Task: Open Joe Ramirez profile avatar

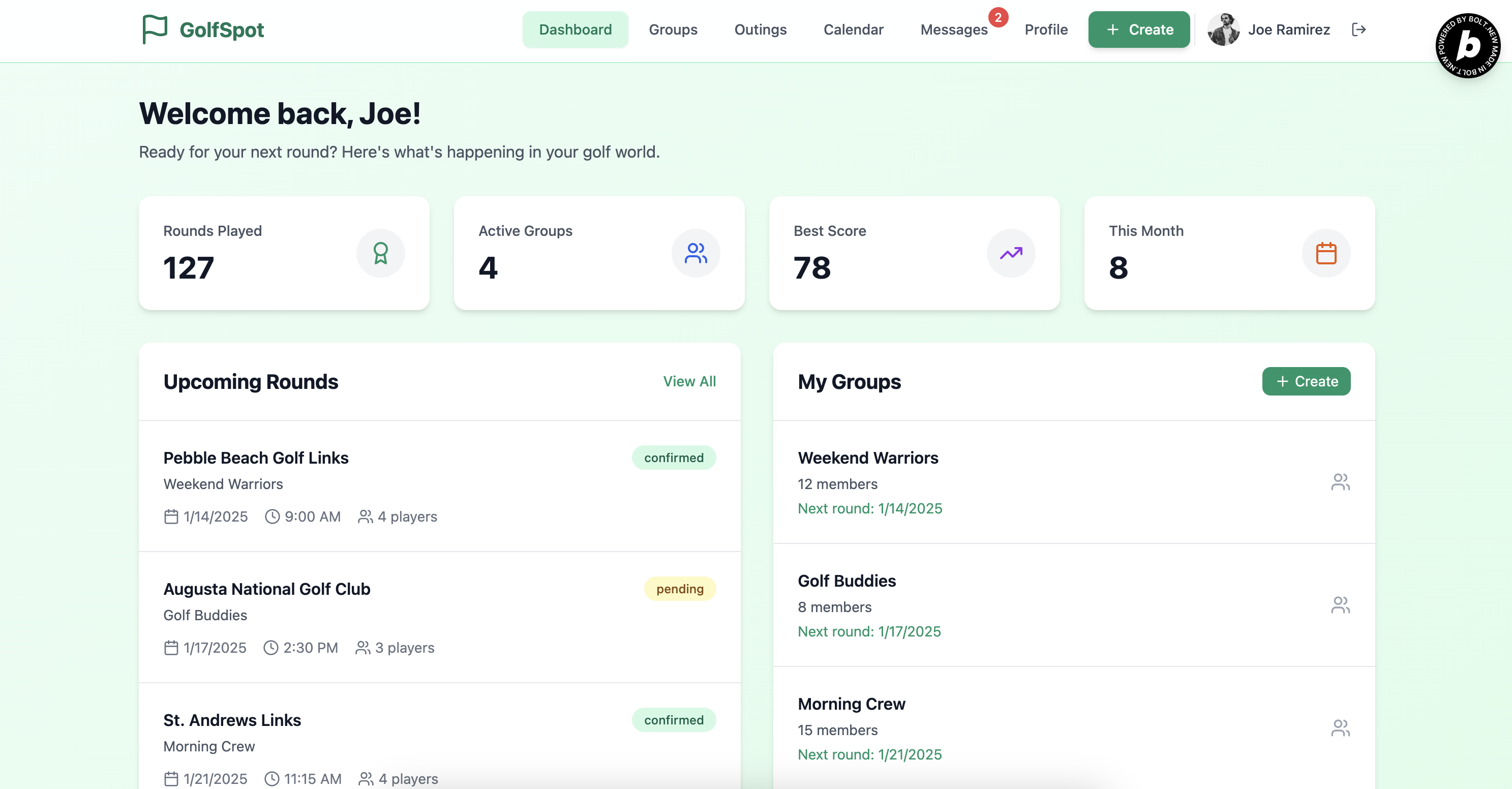Action: point(1223,29)
